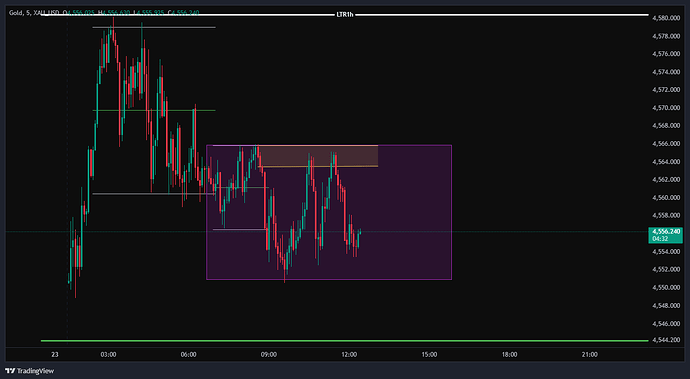Click the current price label 4,556.240
This screenshot has width=690, height=379.
[x=666, y=231]
